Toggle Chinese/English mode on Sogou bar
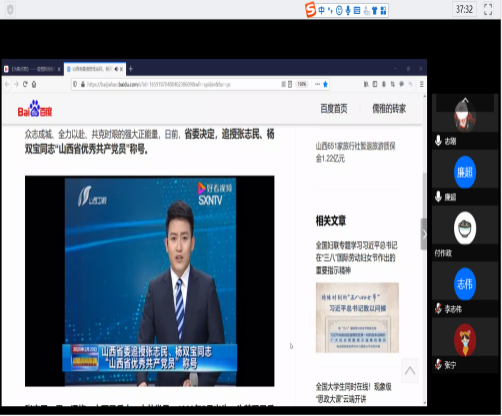The width and height of the screenshot is (502, 416). 321,10
